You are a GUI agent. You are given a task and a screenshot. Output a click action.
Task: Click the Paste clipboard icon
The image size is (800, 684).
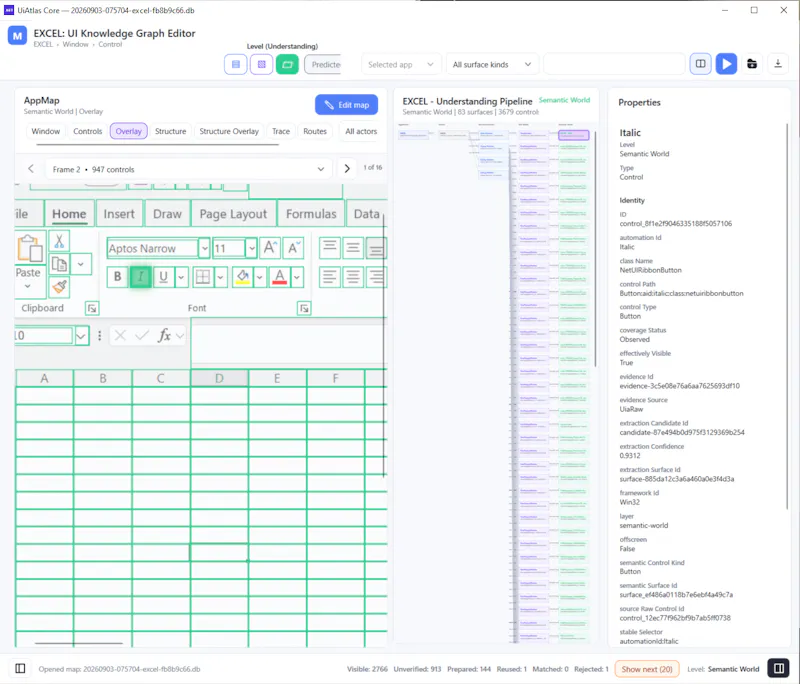30,249
